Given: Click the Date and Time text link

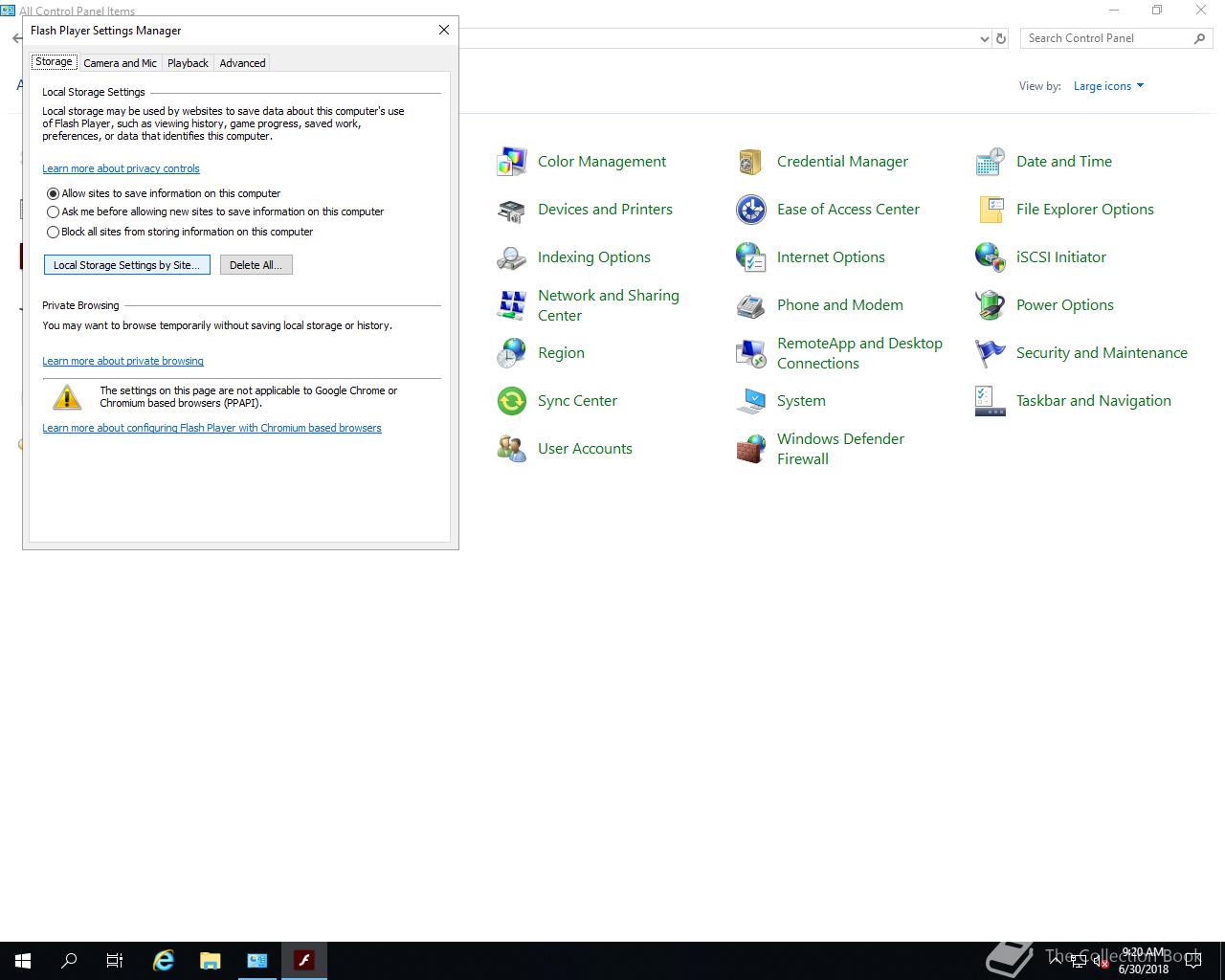Looking at the screenshot, I should click(x=1064, y=162).
